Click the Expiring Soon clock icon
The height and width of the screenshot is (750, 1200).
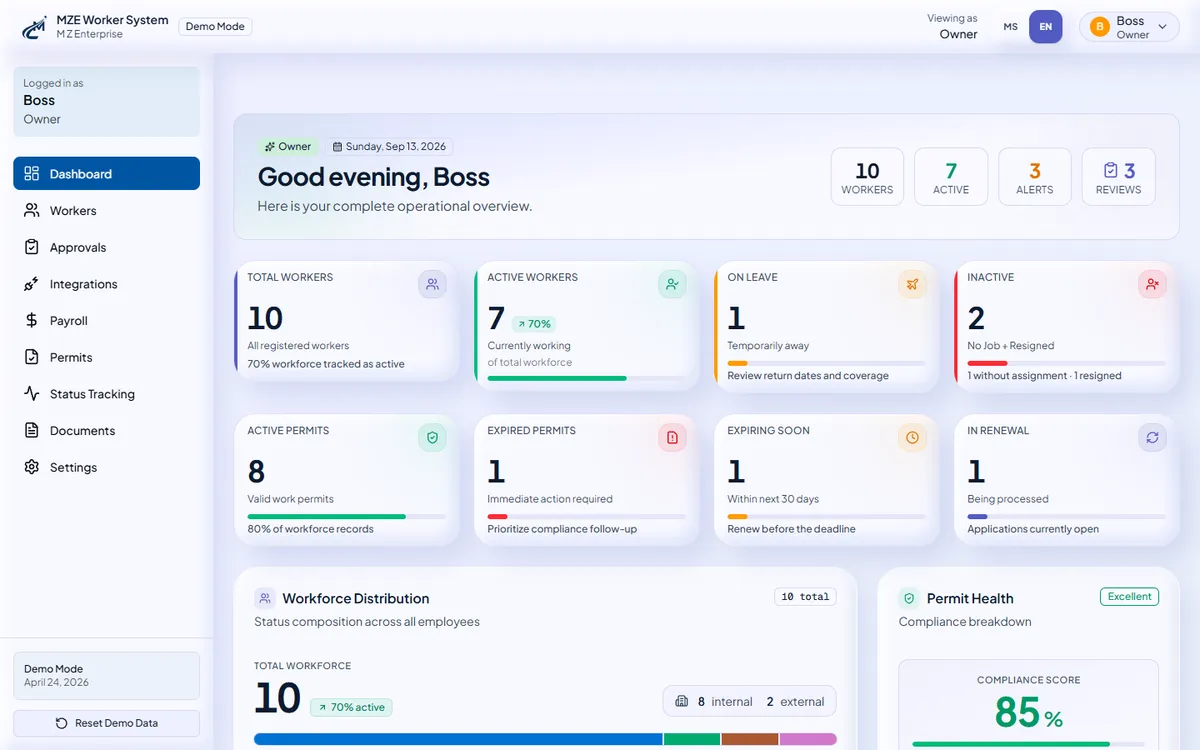(912, 437)
